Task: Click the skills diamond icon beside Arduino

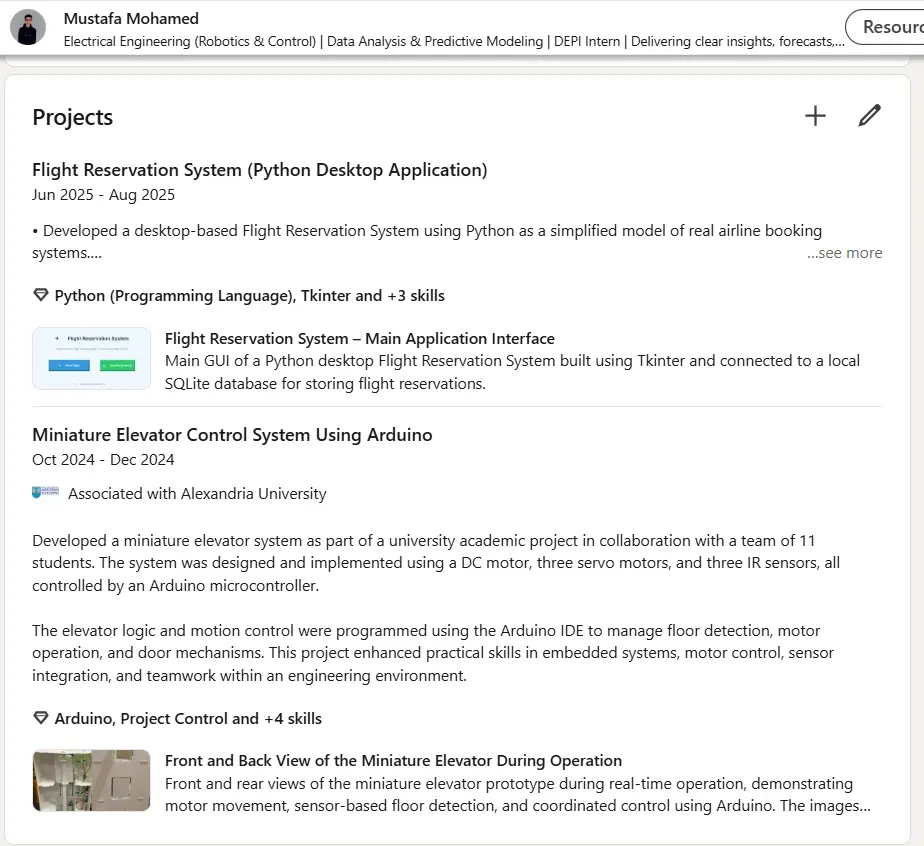Action: click(x=40, y=718)
